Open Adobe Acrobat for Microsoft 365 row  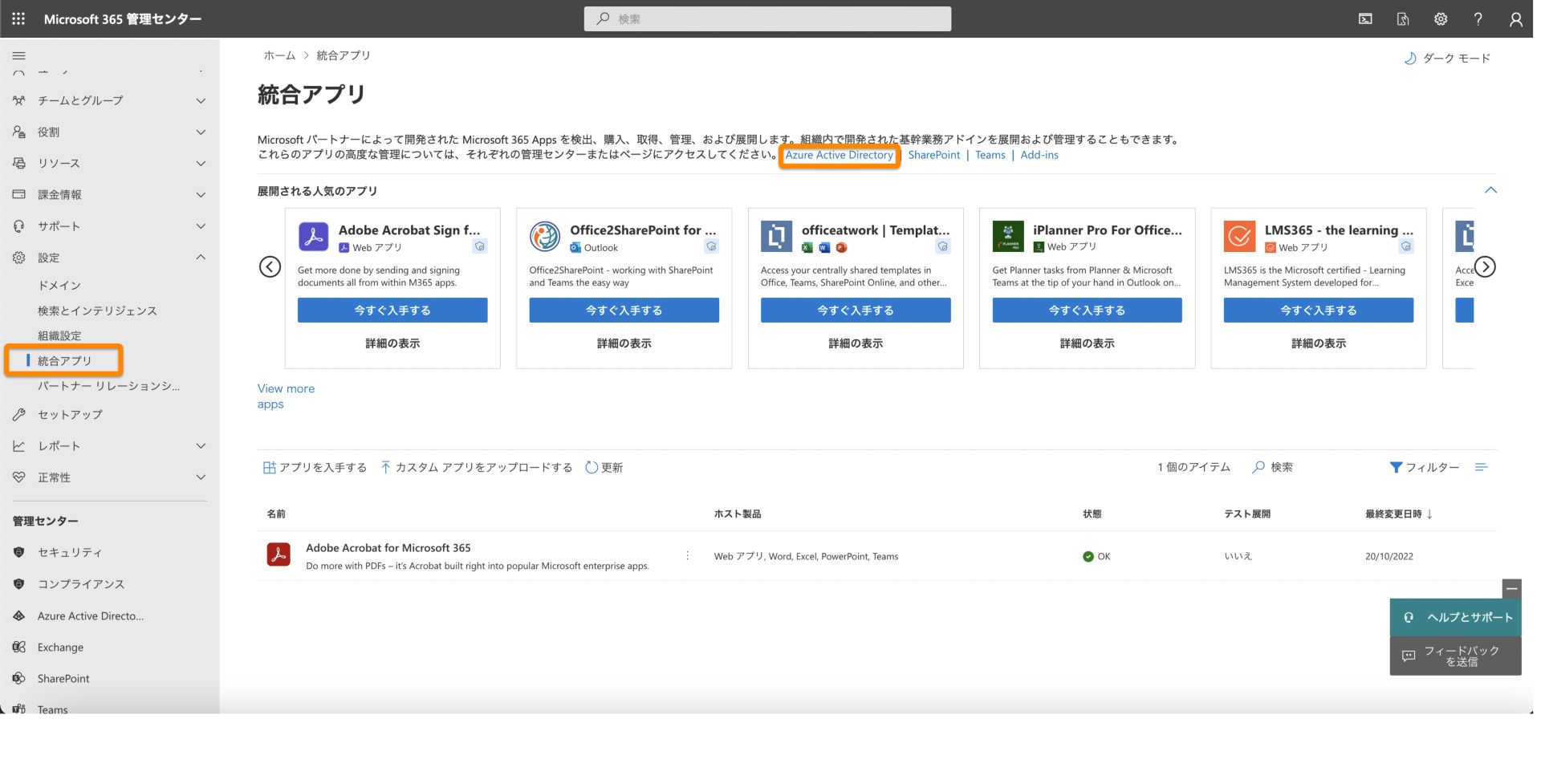(x=876, y=556)
